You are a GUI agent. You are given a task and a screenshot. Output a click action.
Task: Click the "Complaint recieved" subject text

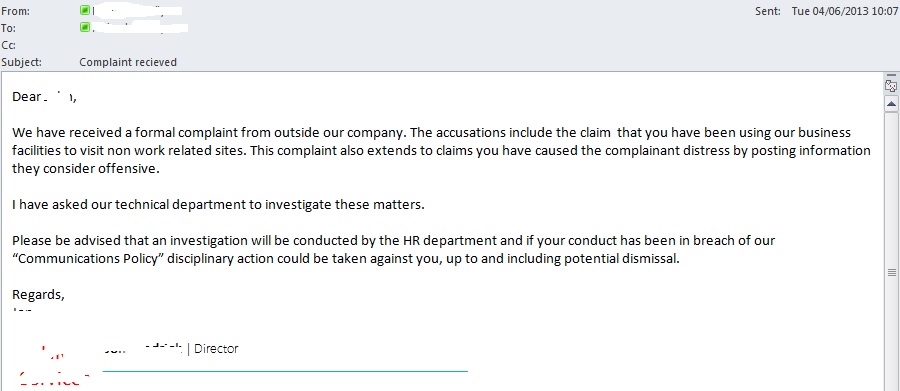pyautogui.click(x=128, y=62)
